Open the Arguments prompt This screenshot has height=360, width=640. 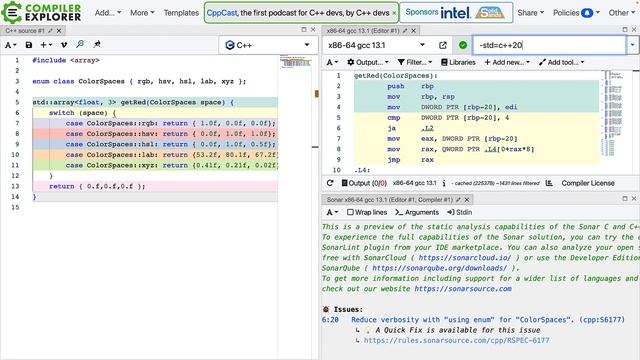pyautogui.click(x=417, y=212)
